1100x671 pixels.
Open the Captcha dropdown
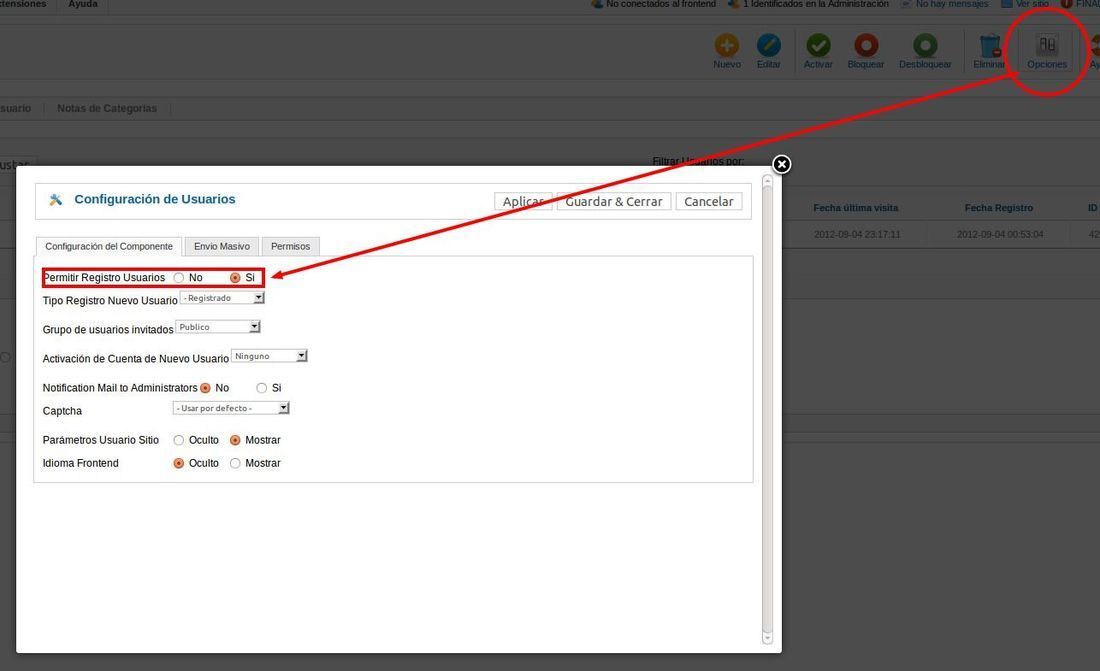[231, 408]
